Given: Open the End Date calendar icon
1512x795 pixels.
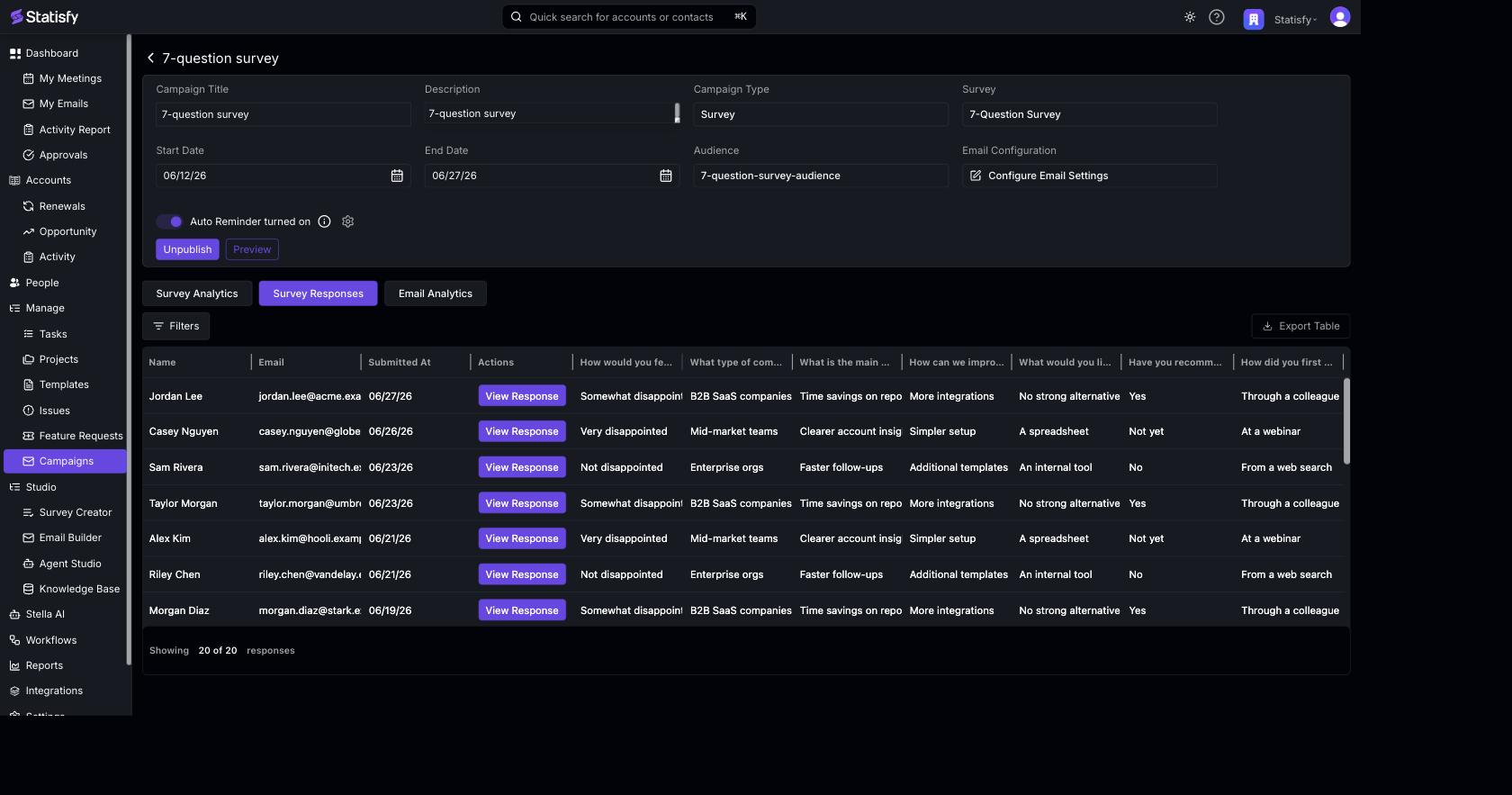Looking at the screenshot, I should click(x=666, y=176).
